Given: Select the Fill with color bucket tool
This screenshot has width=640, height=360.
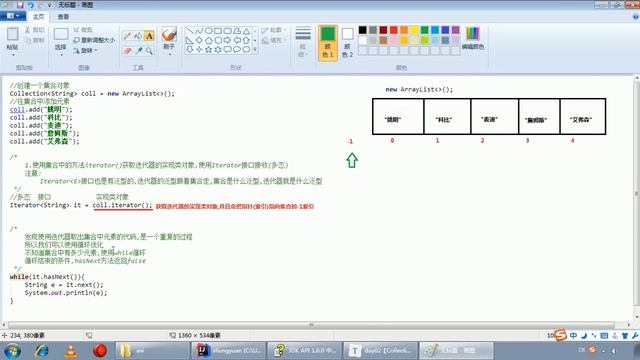Looking at the screenshot, I should coord(138,36).
